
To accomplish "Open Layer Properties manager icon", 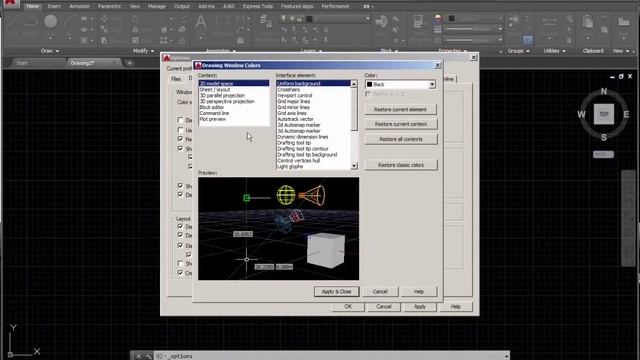I will (265, 21).
